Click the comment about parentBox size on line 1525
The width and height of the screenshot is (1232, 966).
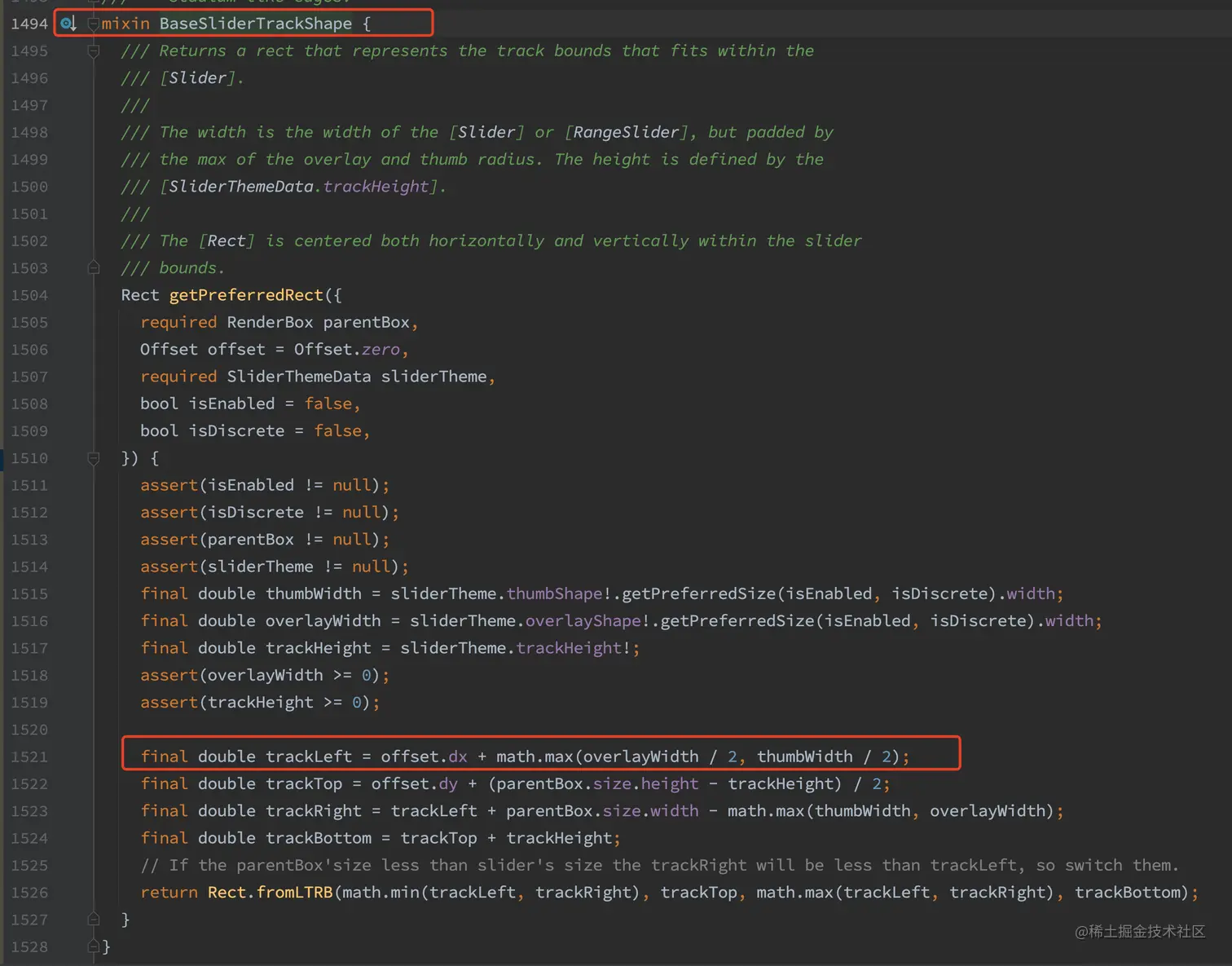(x=659, y=865)
